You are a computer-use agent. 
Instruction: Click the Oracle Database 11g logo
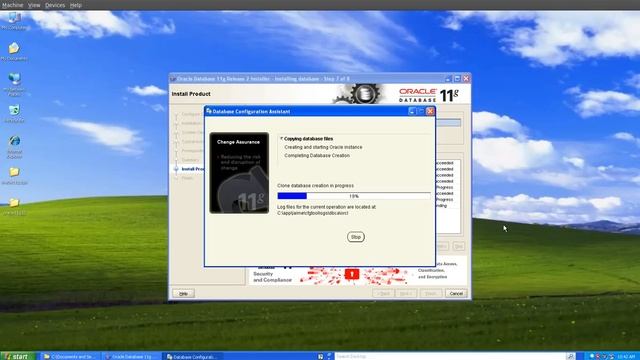click(x=429, y=95)
